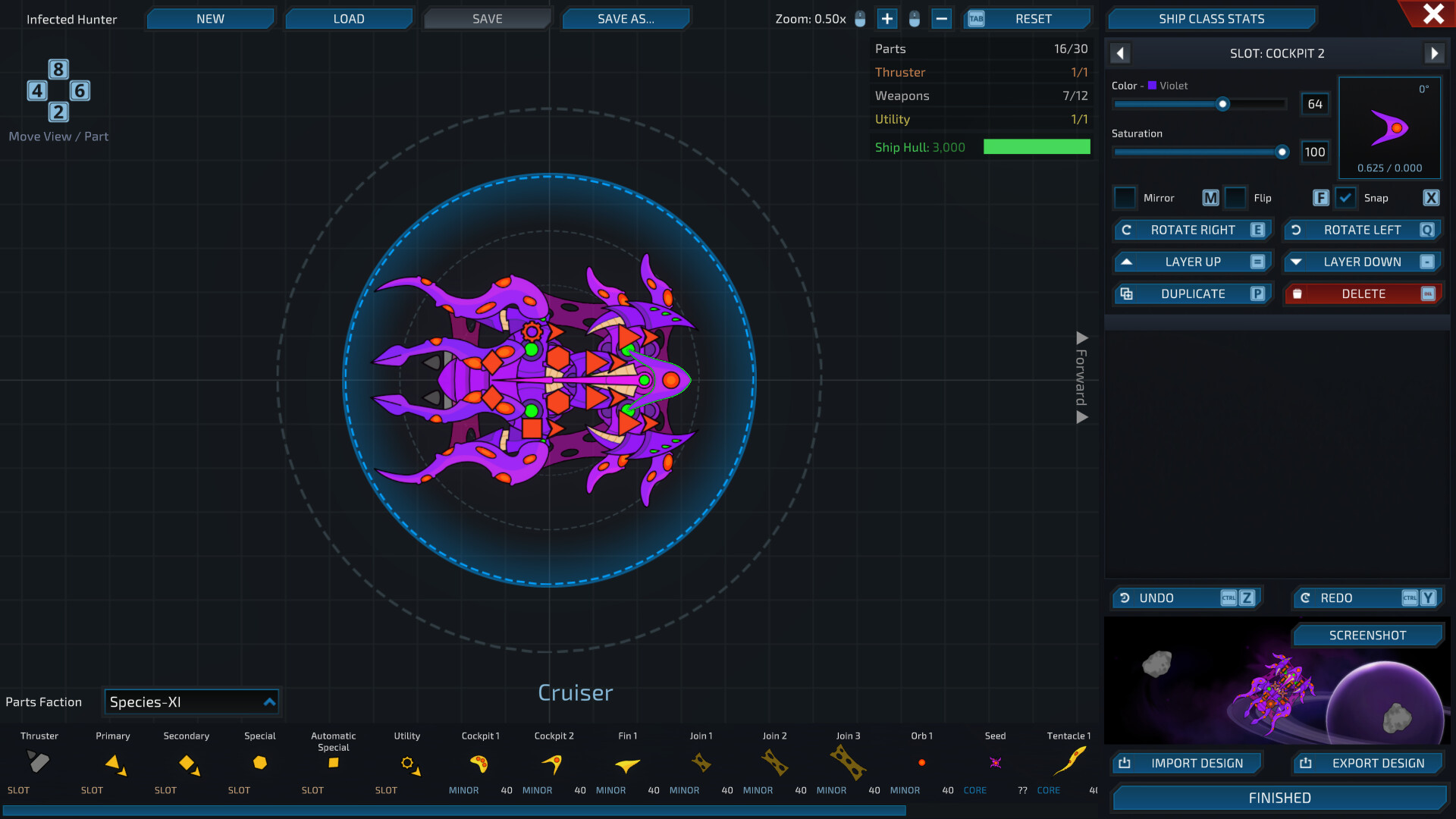Enable the Mirror option
Screen dimensions: 1456x819
pos(1125,197)
